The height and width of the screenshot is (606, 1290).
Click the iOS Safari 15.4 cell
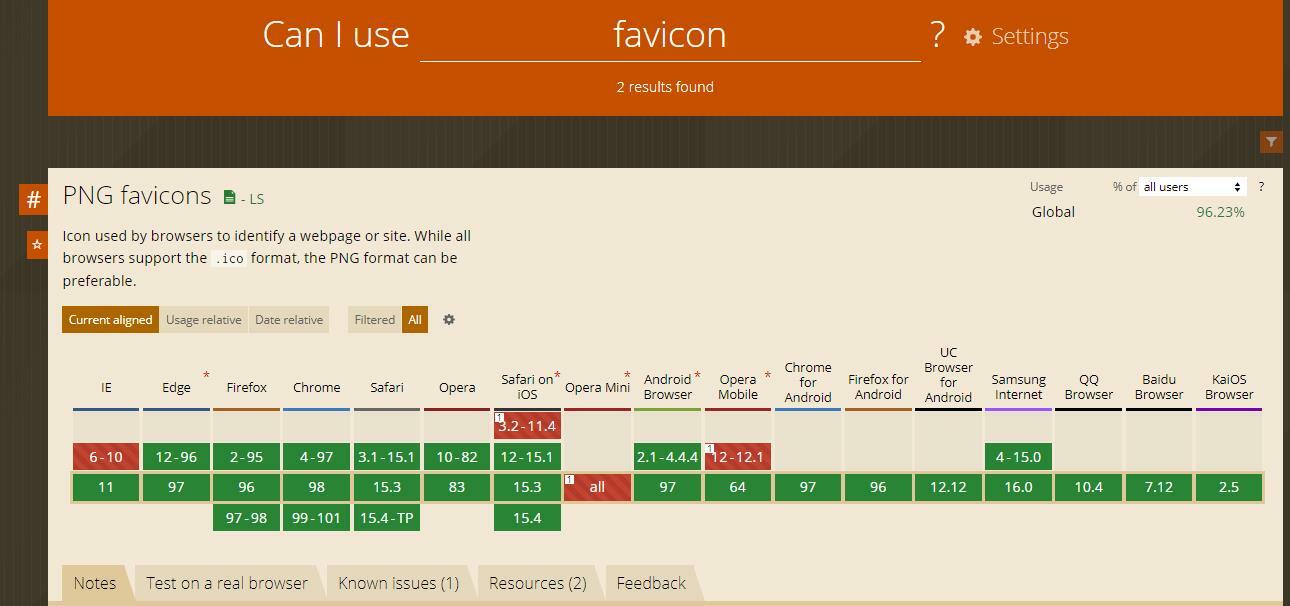click(x=527, y=518)
